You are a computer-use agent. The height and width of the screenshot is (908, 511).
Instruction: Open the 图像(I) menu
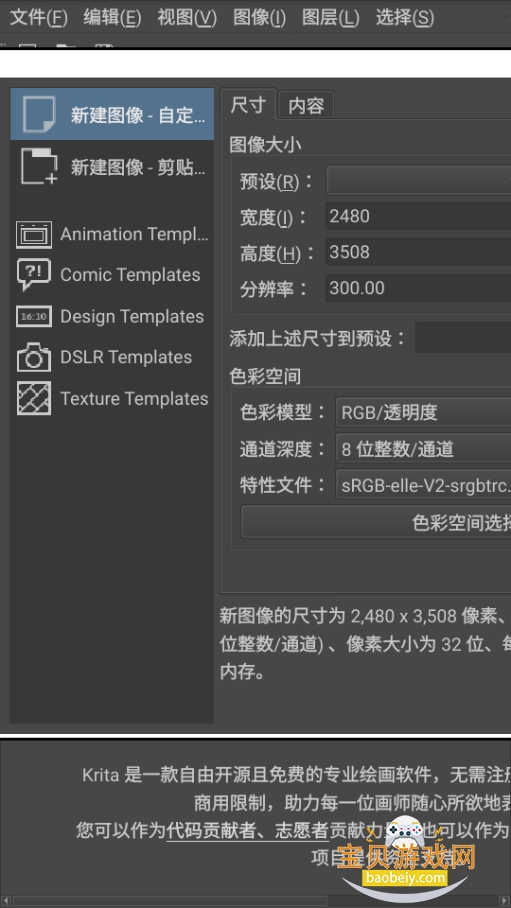coord(259,17)
